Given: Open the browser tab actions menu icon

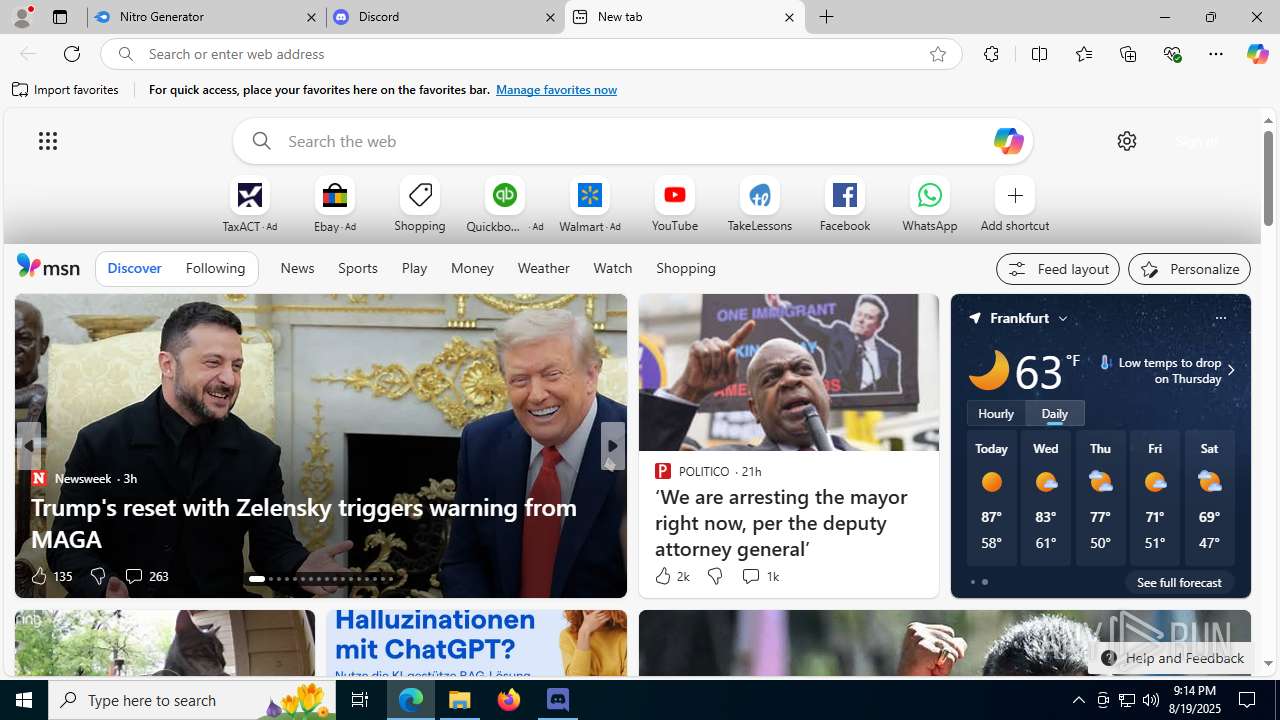Looking at the screenshot, I should pos(60,17).
